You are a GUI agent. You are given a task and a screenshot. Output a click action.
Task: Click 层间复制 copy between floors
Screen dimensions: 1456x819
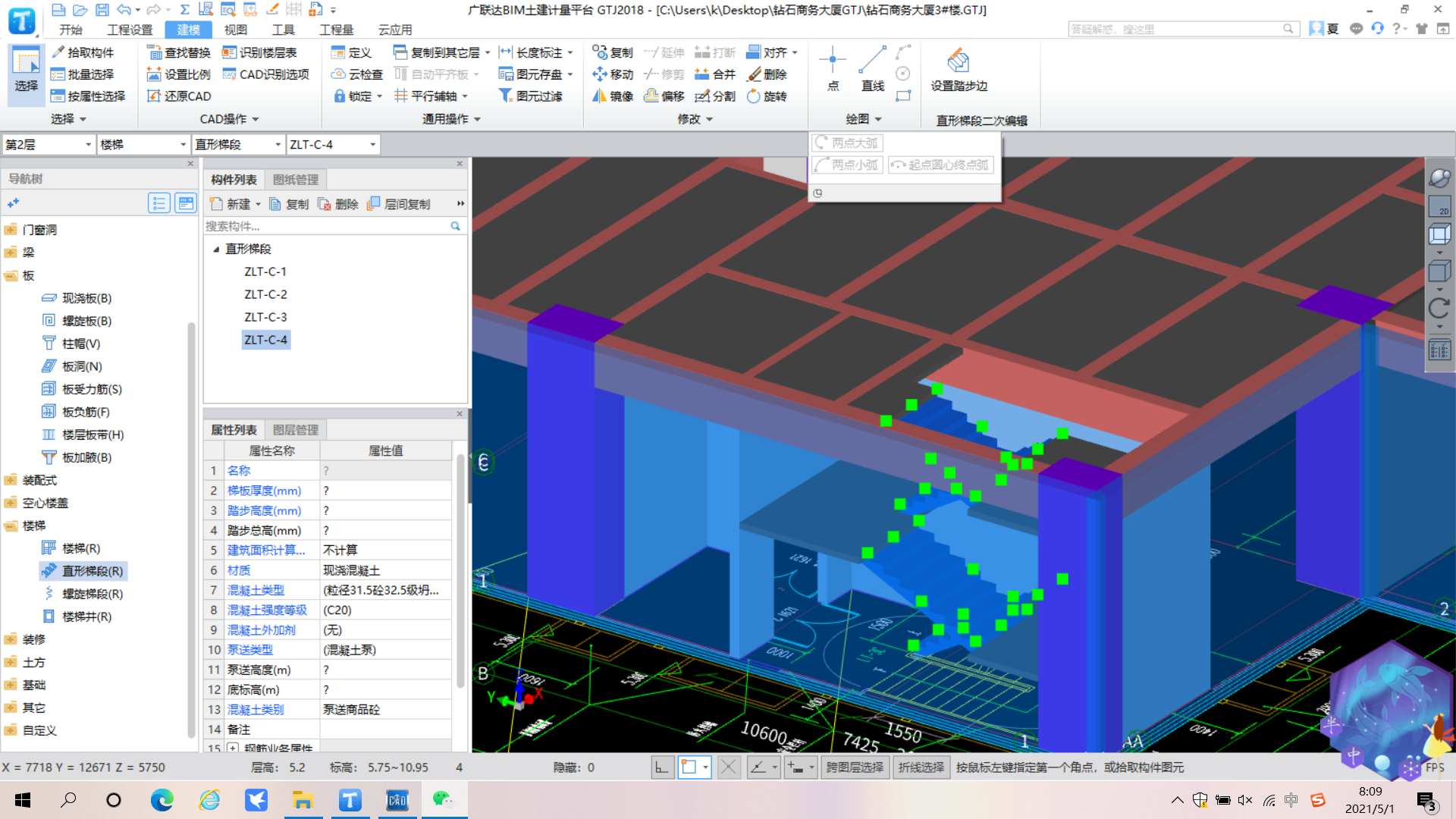[x=398, y=204]
